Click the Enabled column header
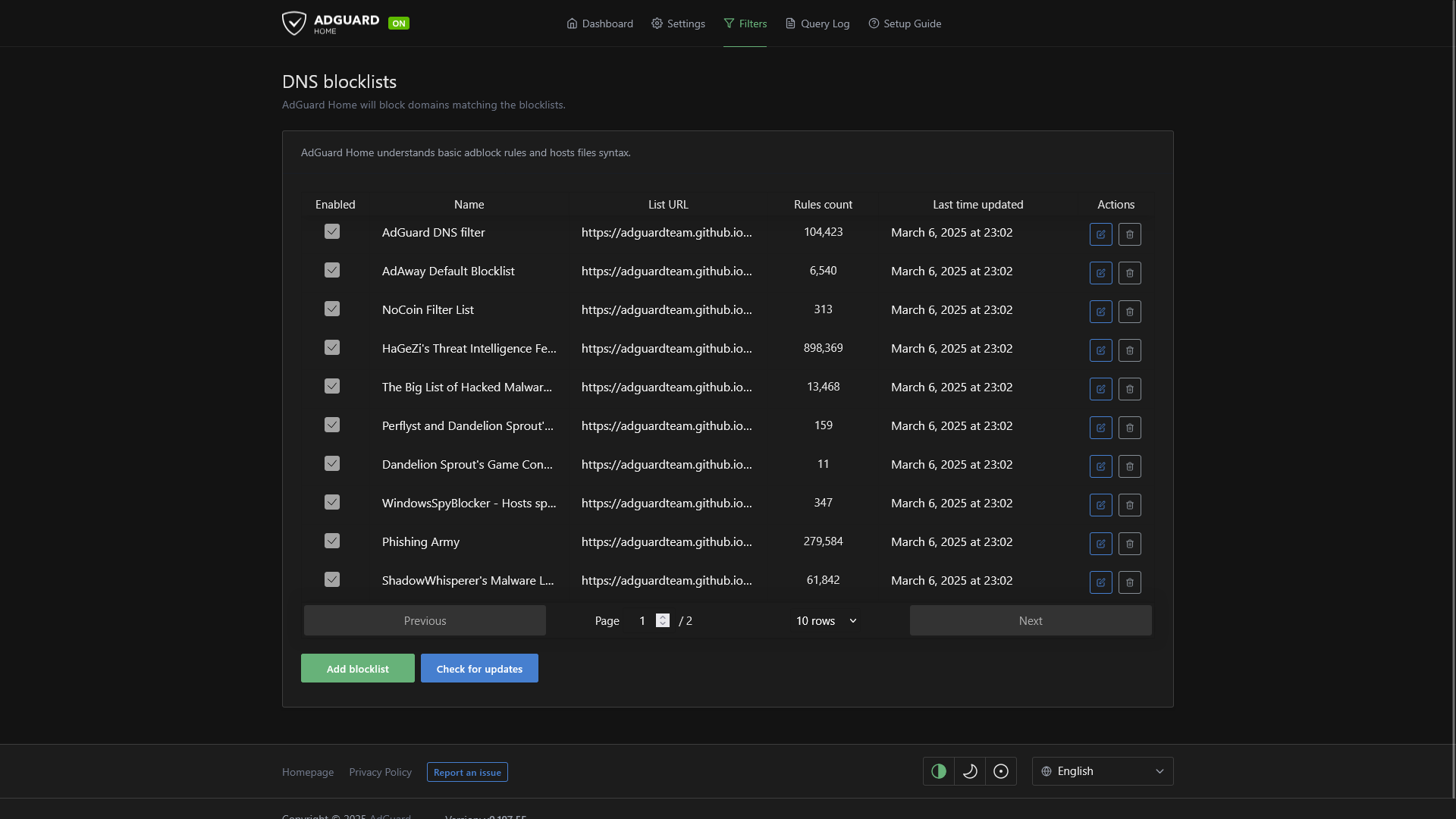1456x819 pixels. [335, 205]
